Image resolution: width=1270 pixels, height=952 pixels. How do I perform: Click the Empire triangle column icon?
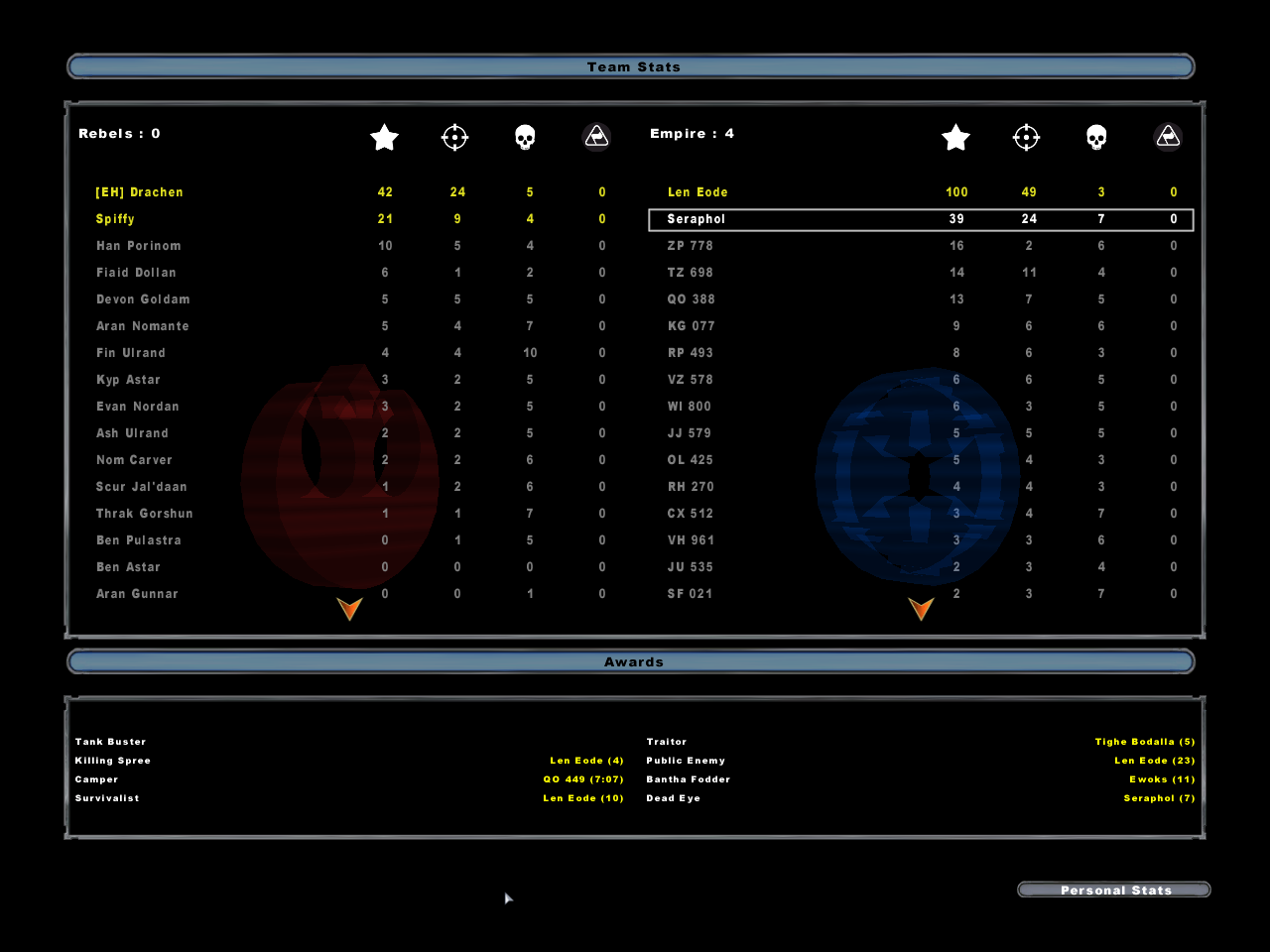pyautogui.click(x=1168, y=137)
